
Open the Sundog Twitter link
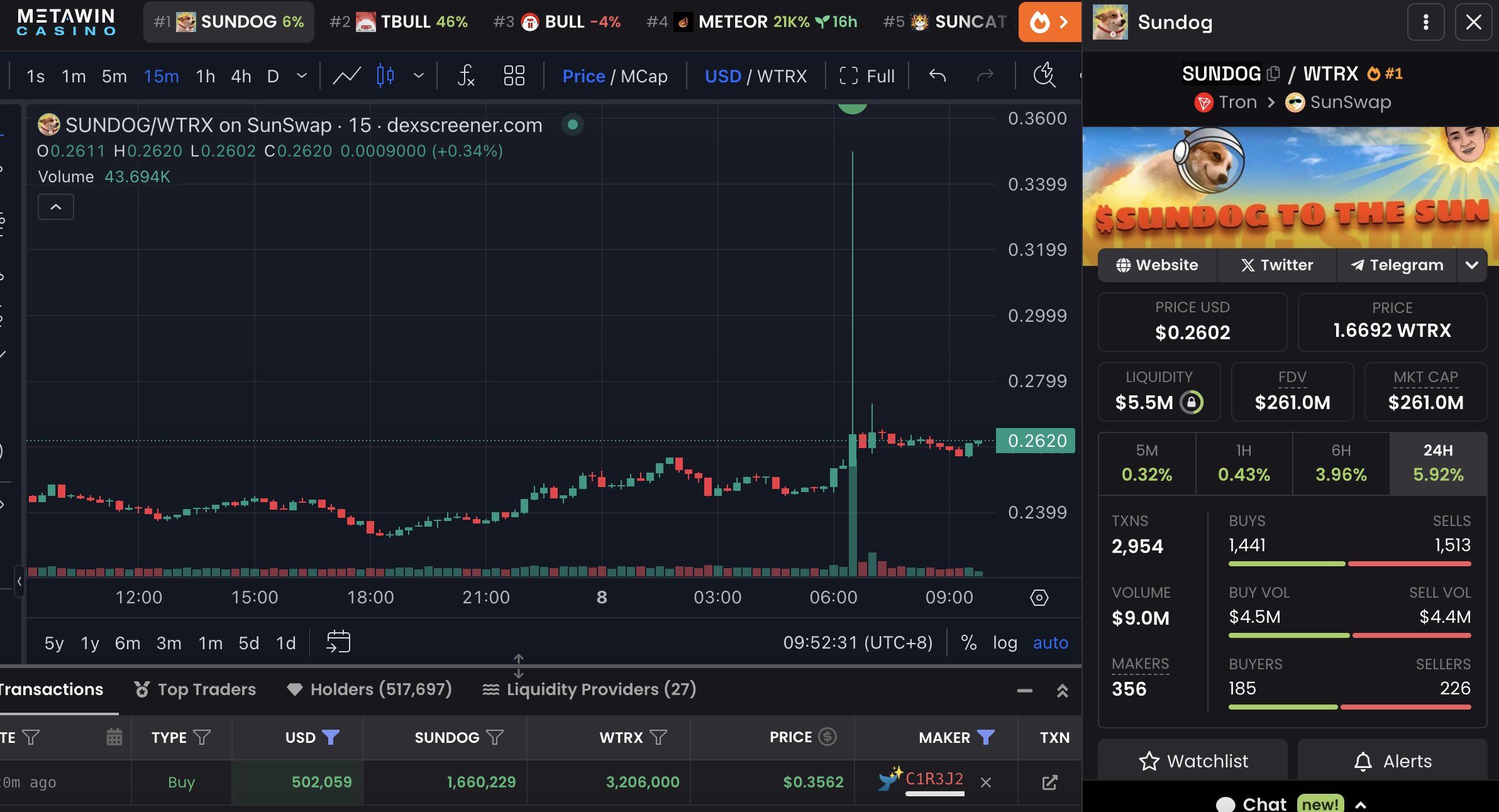point(1277,265)
